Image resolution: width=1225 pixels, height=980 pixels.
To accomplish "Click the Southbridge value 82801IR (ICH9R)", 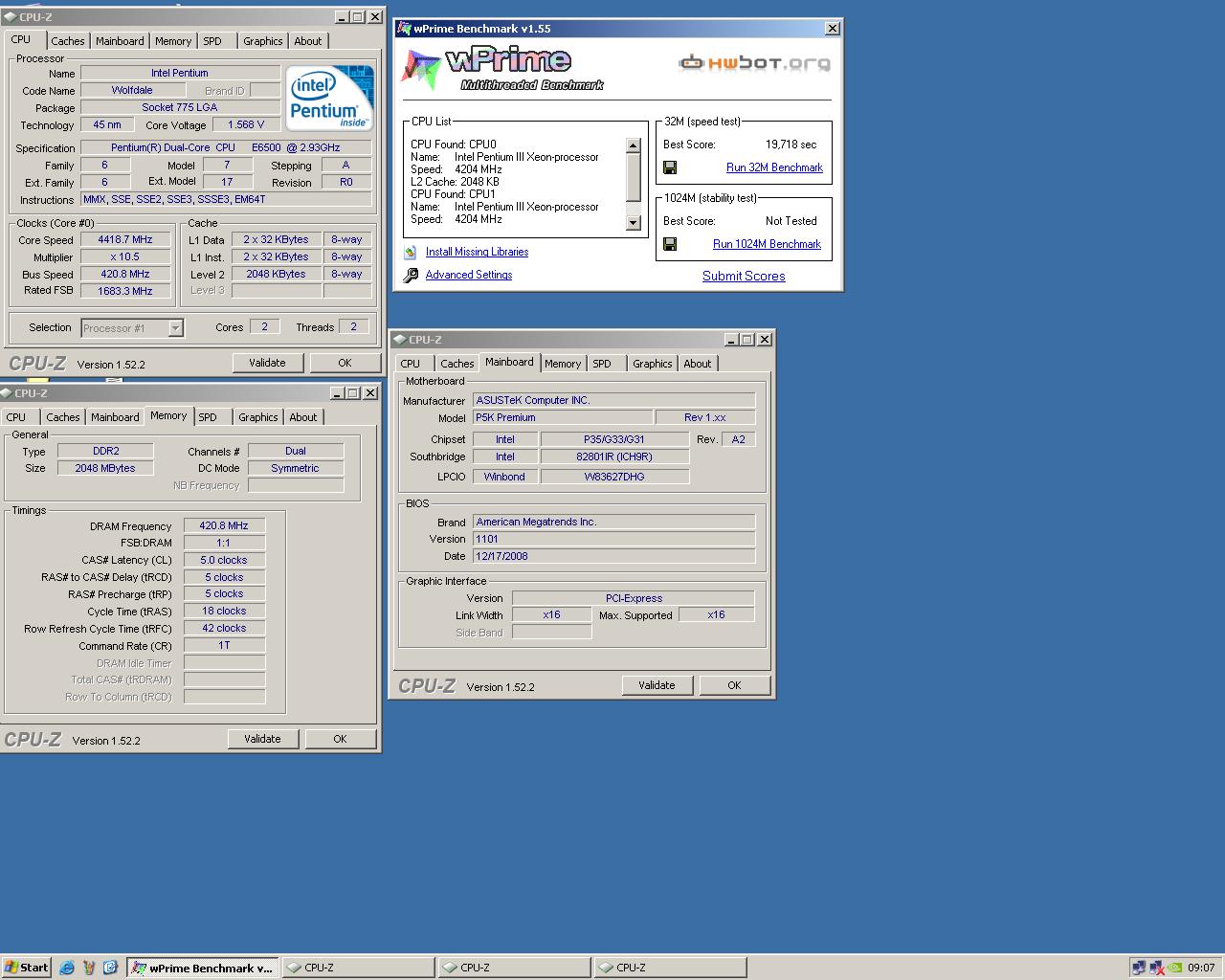I will coord(614,457).
